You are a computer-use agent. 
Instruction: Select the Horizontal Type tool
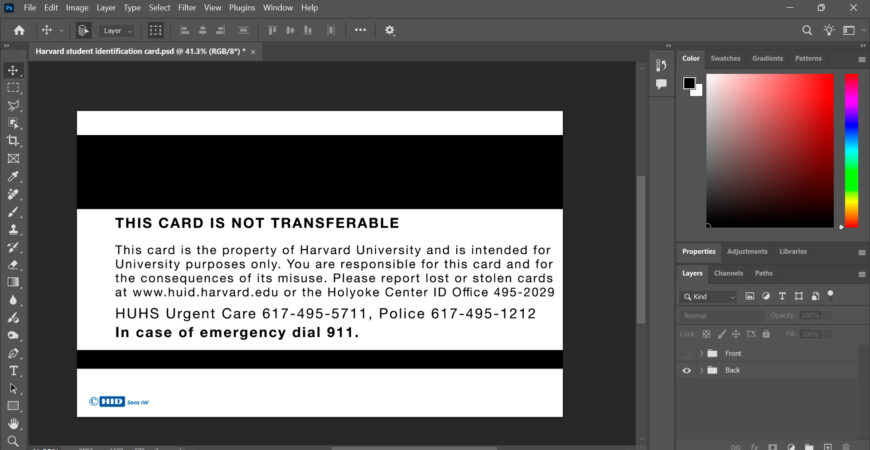(x=13, y=370)
